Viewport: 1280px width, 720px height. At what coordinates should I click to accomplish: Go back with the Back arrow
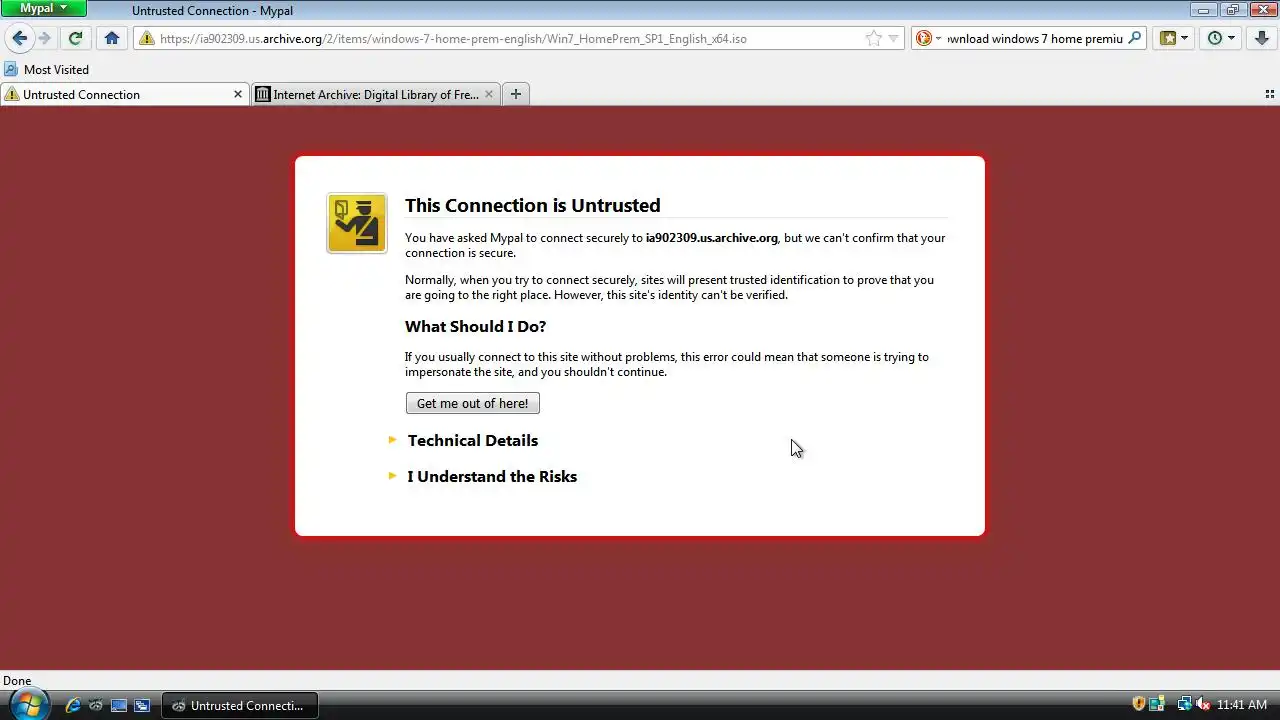pos(19,38)
